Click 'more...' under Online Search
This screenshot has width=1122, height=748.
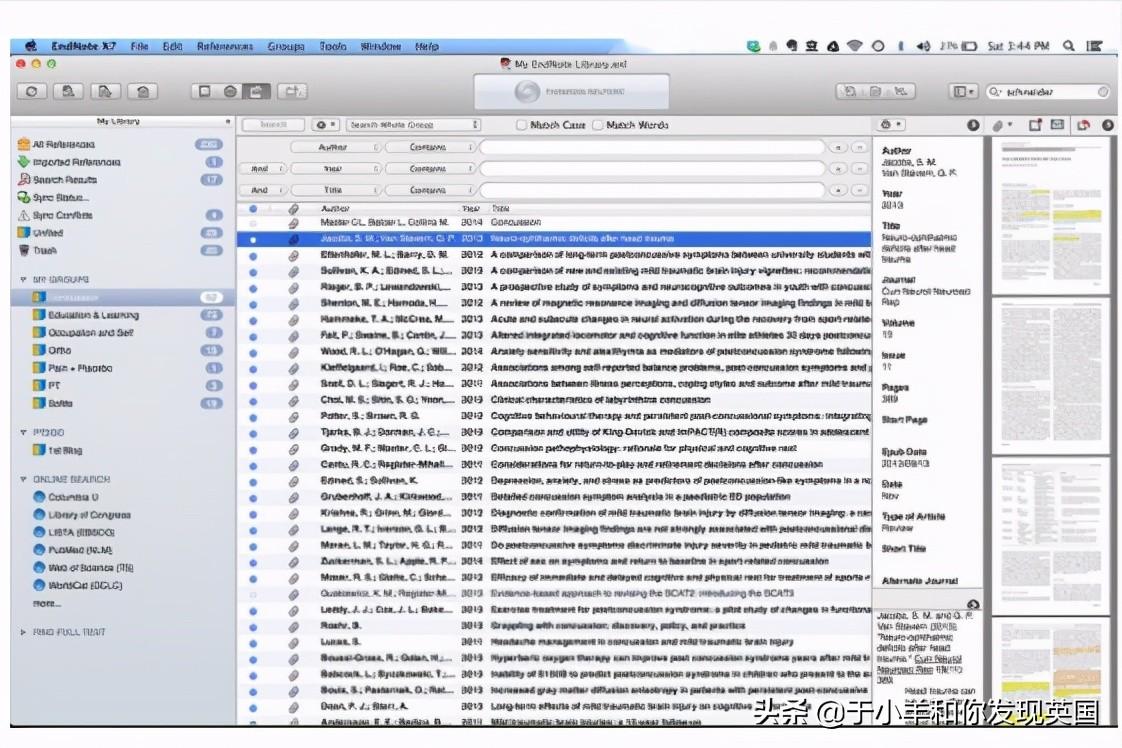point(47,604)
